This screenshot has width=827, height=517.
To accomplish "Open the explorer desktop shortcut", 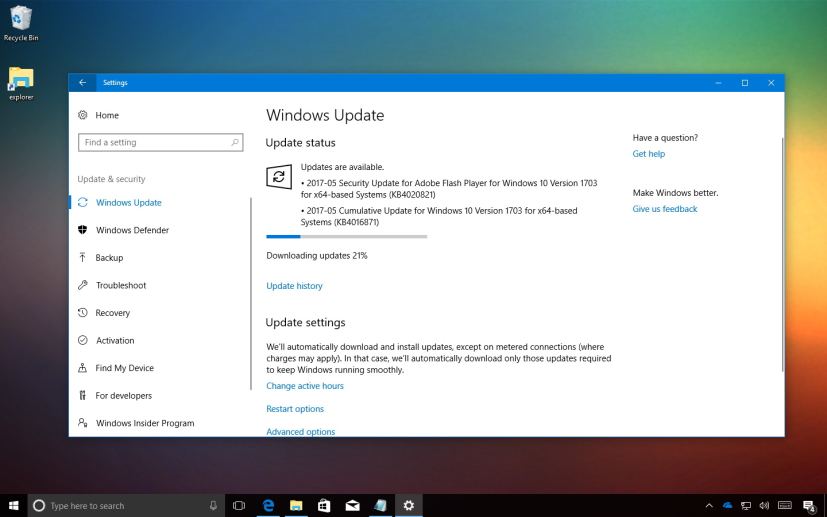I will (x=21, y=83).
